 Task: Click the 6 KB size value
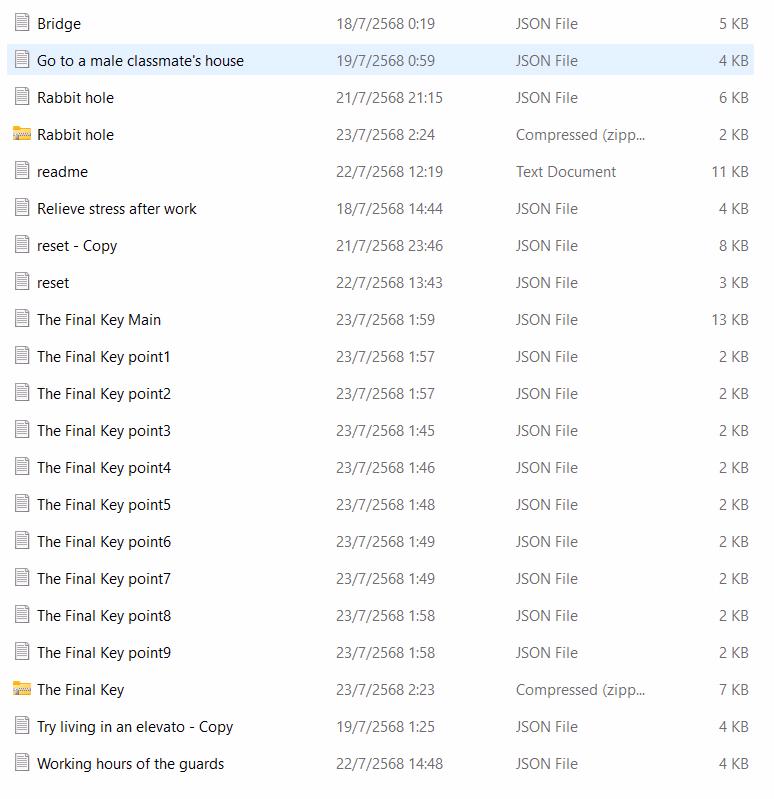734,98
